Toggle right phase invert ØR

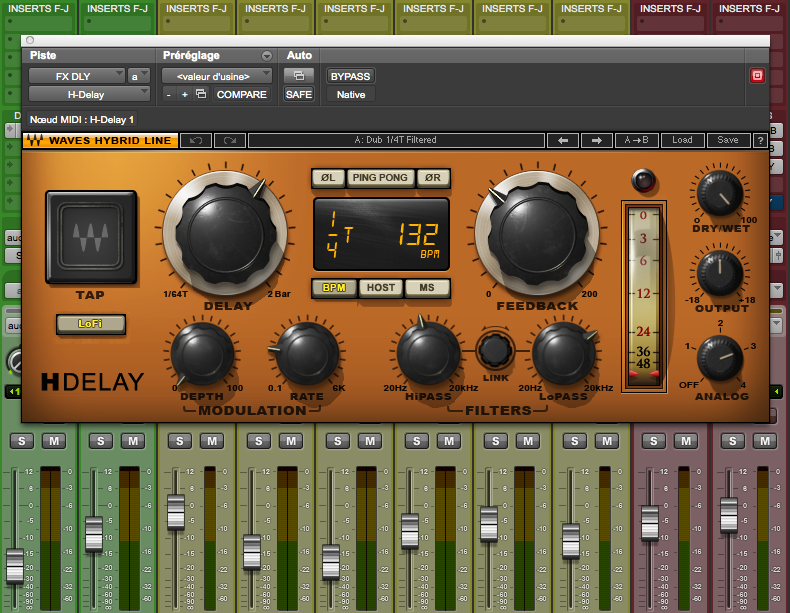[433, 178]
